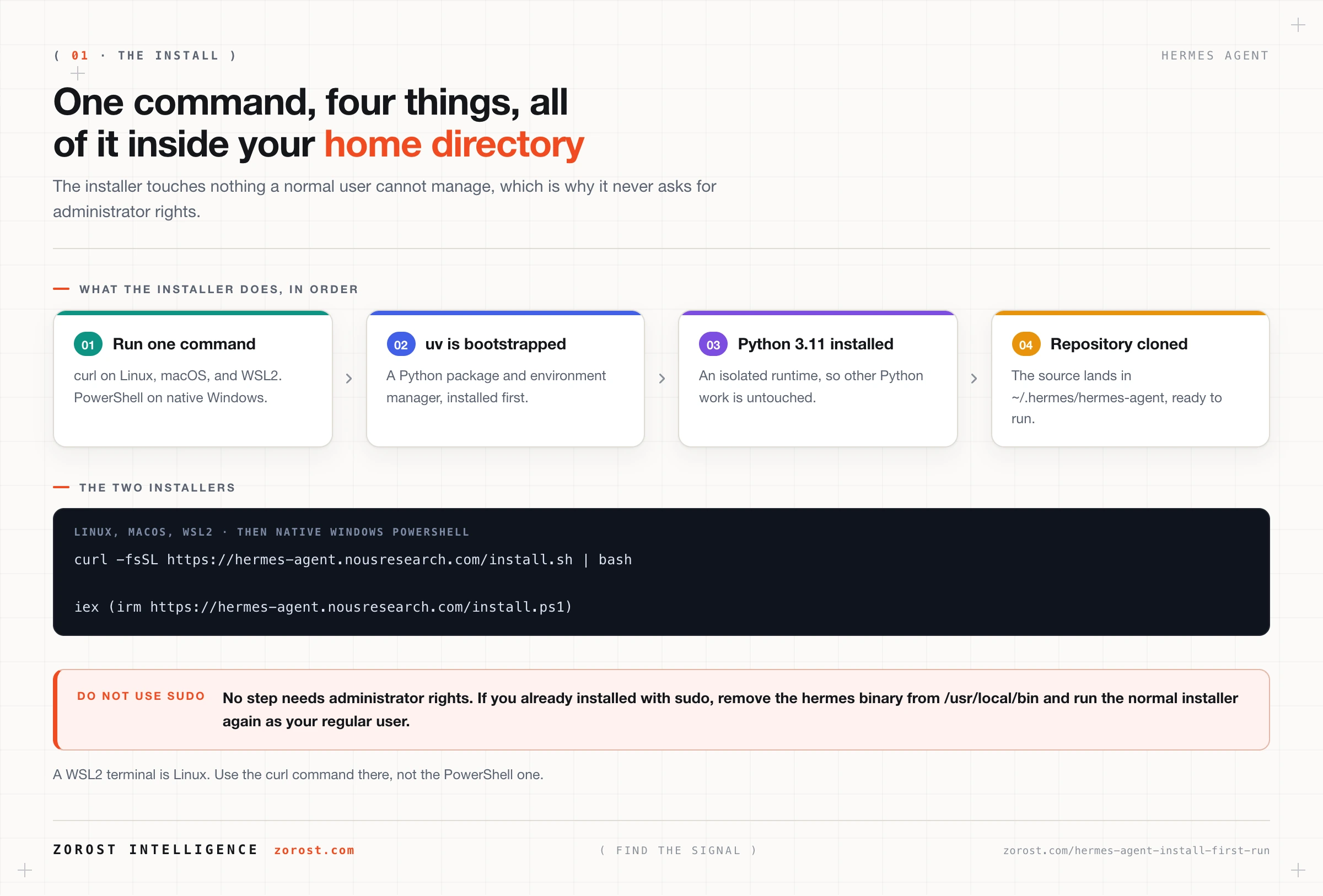1323x896 pixels.
Task: Click the 'A WSL2 terminal is Linux' note
Action: (298, 775)
